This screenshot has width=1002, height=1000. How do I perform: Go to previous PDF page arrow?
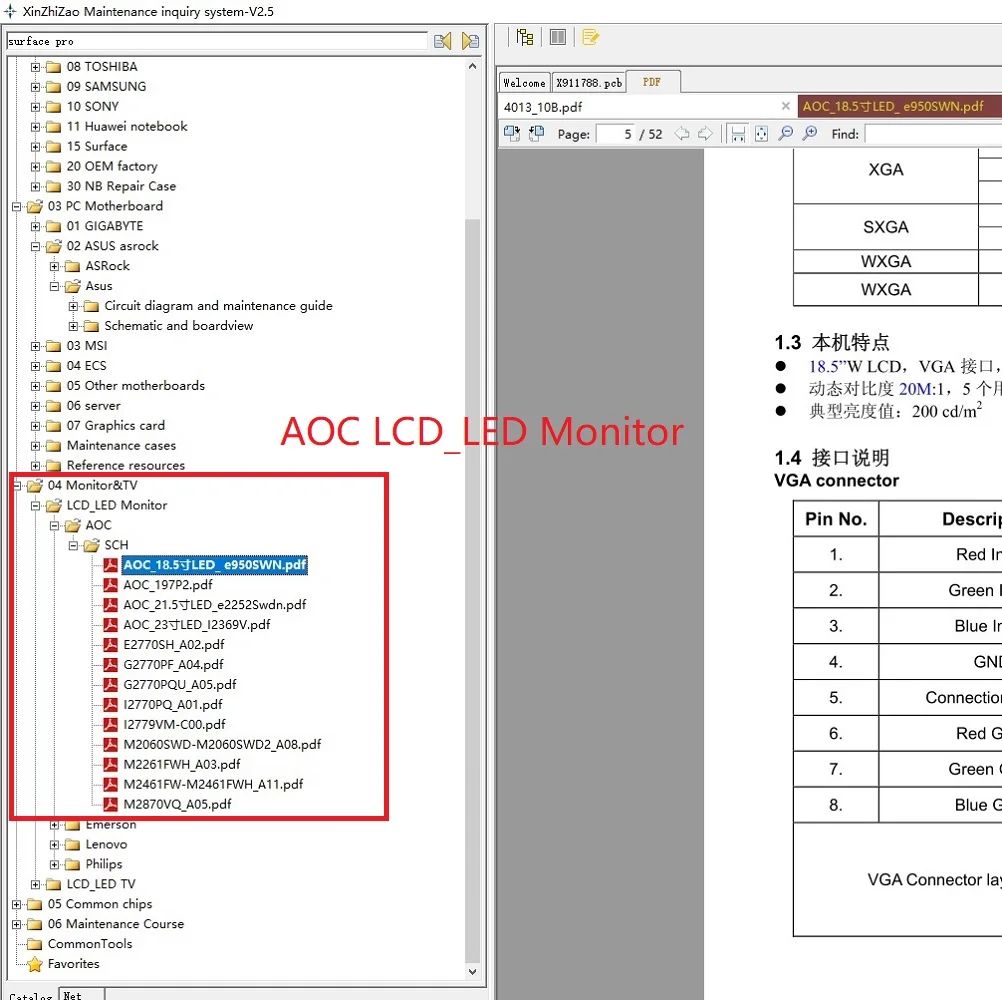[682, 134]
